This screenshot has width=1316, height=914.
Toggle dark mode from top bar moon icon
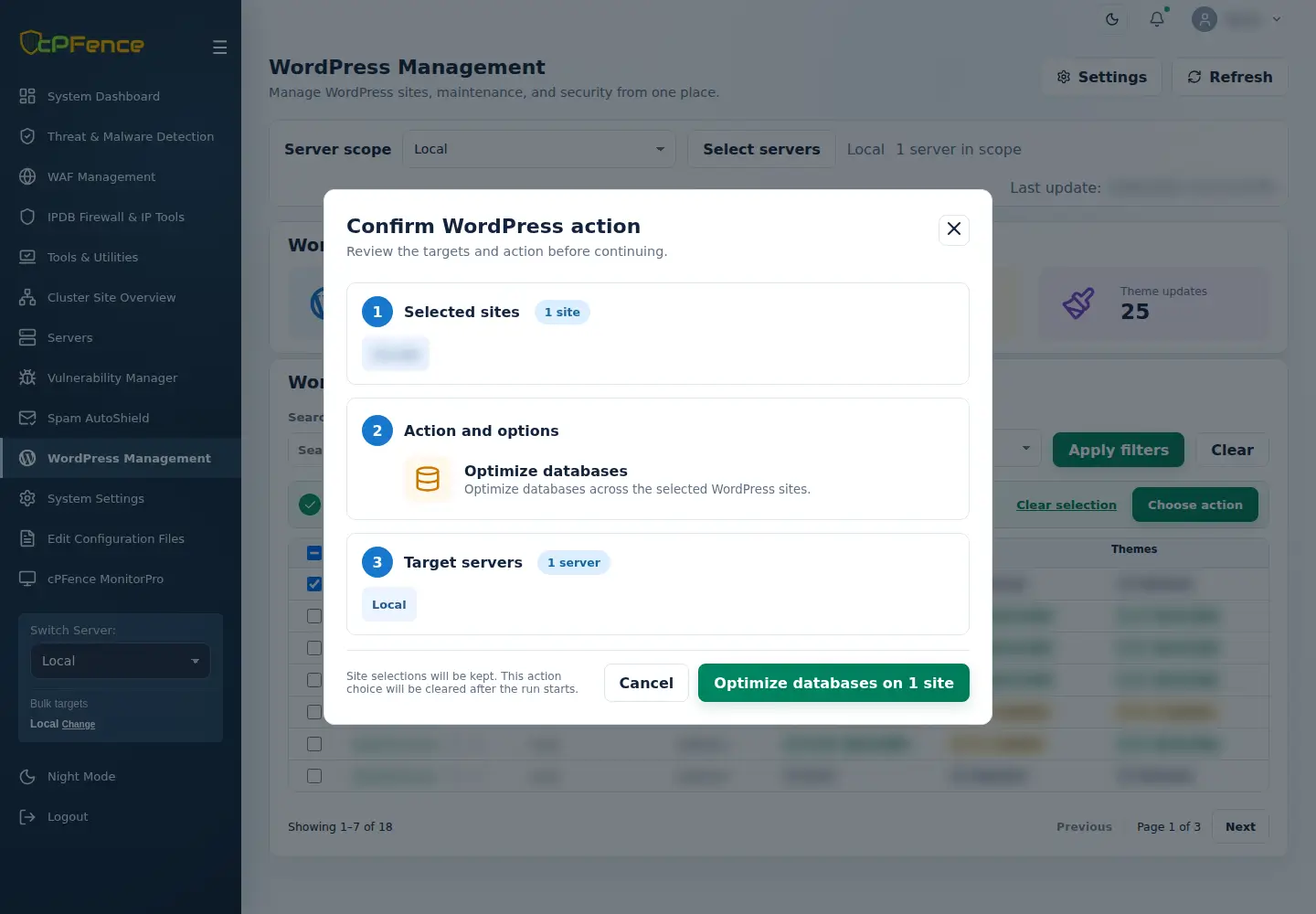1112,19
